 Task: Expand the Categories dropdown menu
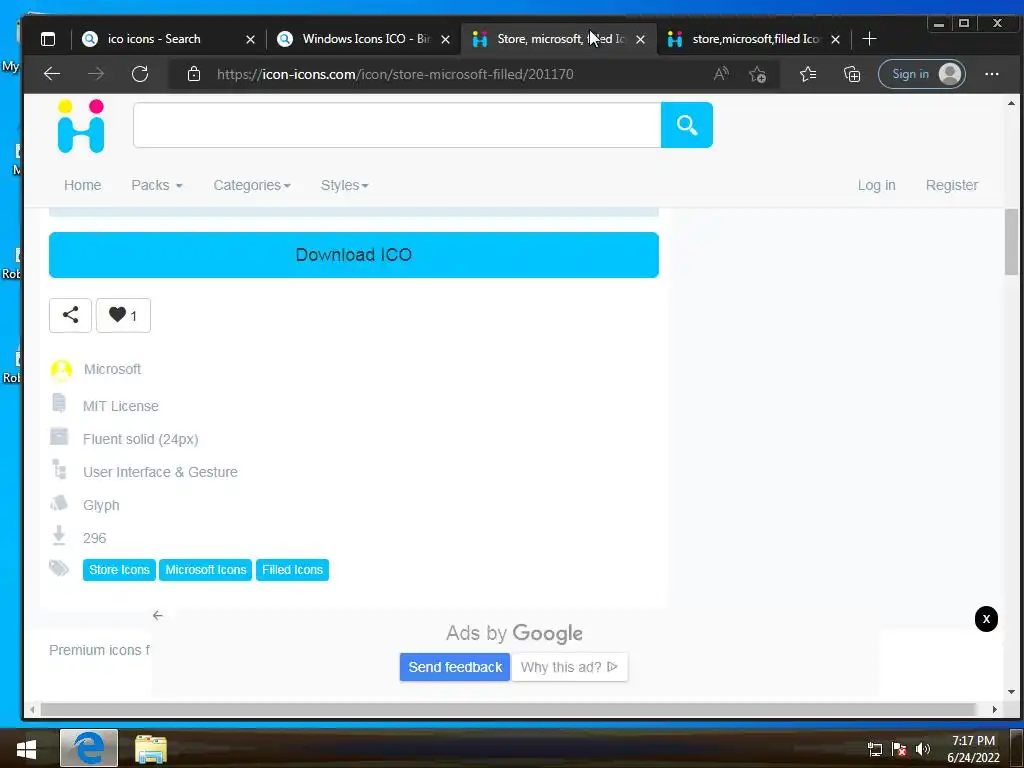click(252, 185)
